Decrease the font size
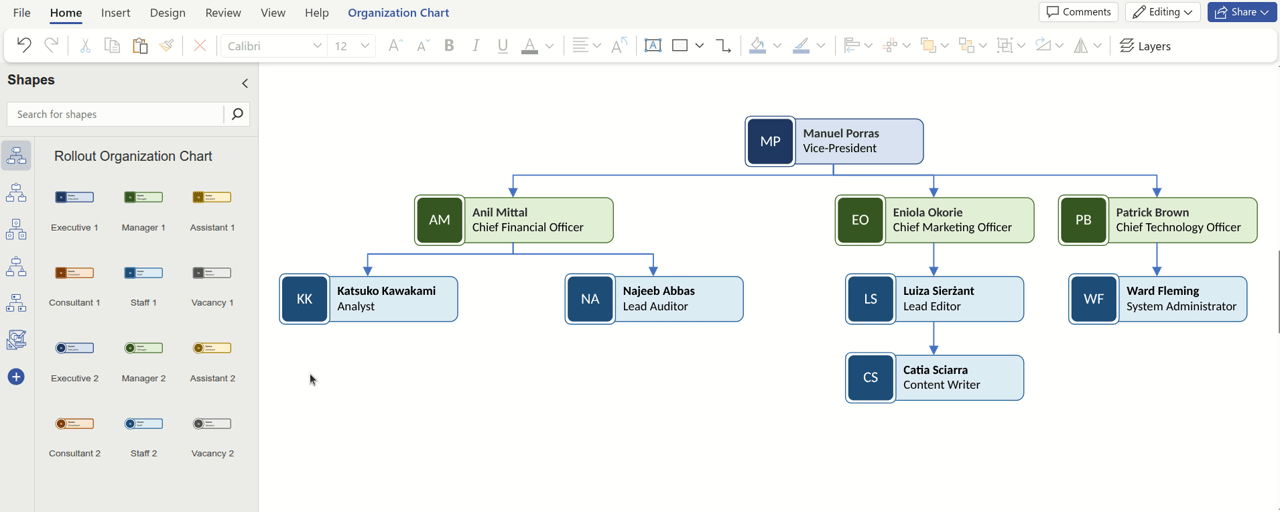 point(422,46)
